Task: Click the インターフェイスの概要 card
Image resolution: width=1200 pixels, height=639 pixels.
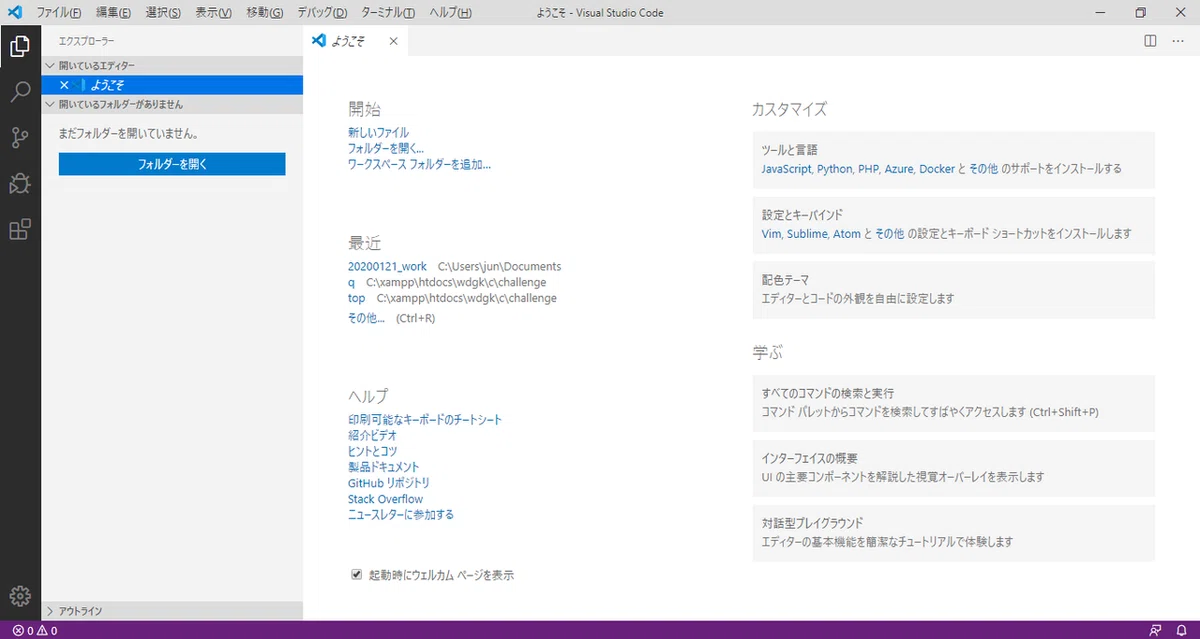Action: pyautogui.click(x=954, y=468)
